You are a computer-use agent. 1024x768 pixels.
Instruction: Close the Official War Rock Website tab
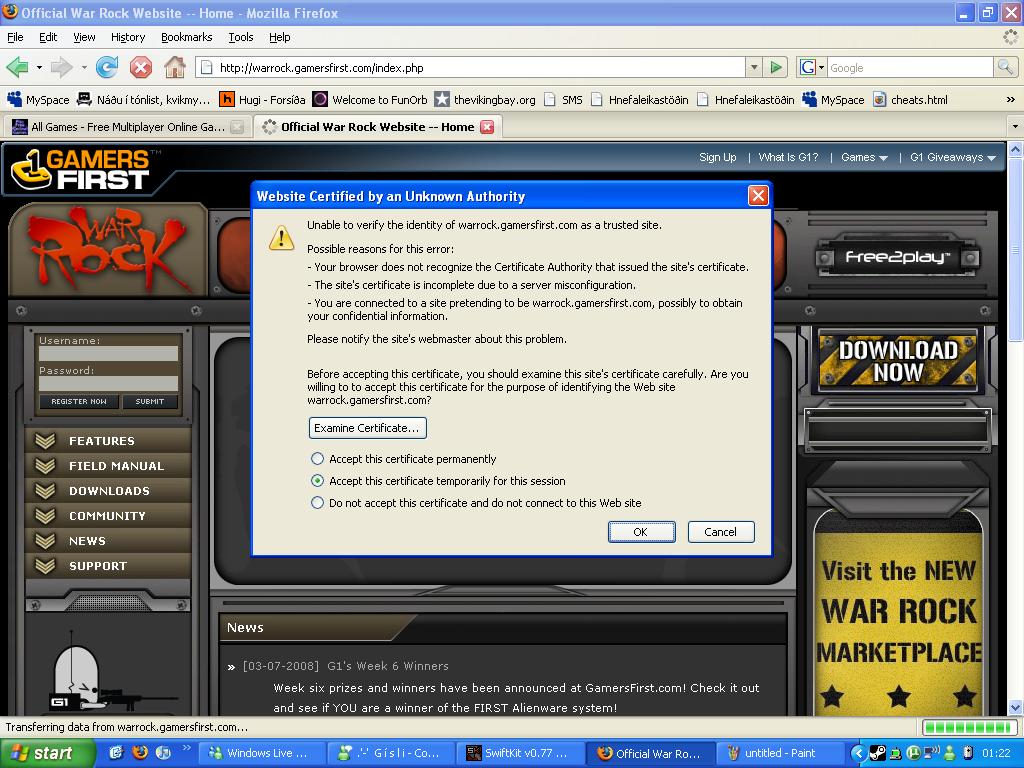pyautogui.click(x=487, y=127)
